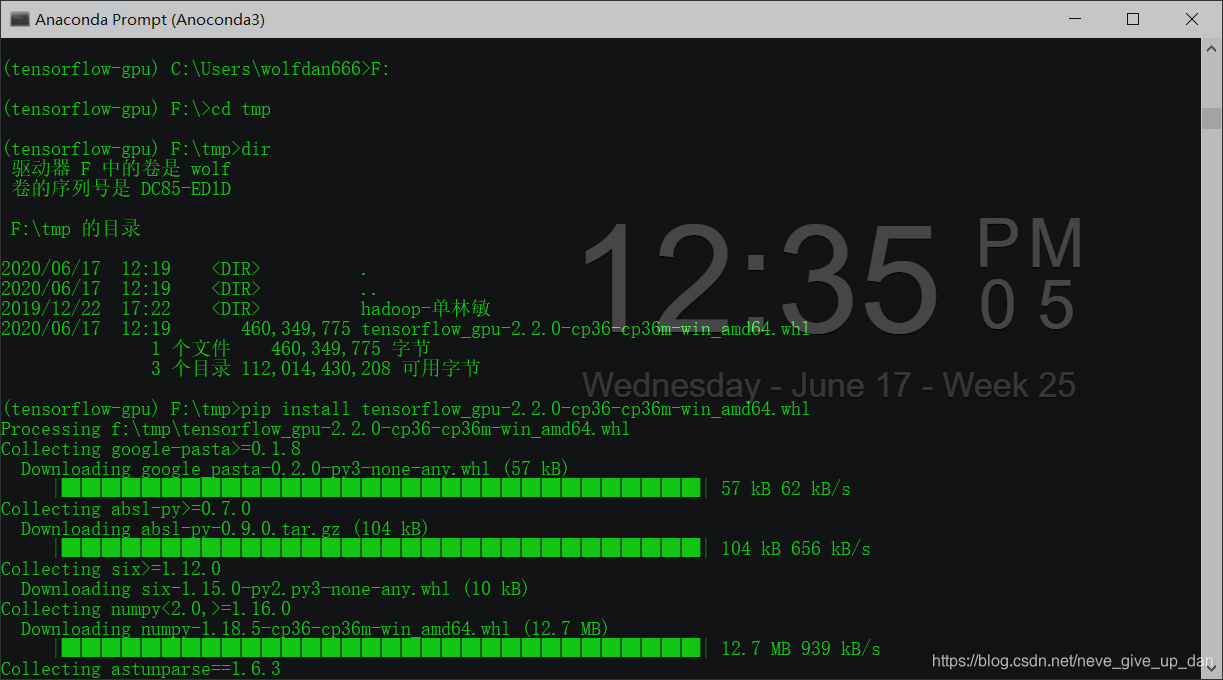
Task: Click 'Collecting astunparse==1.6.3' line
Action: pos(140,669)
